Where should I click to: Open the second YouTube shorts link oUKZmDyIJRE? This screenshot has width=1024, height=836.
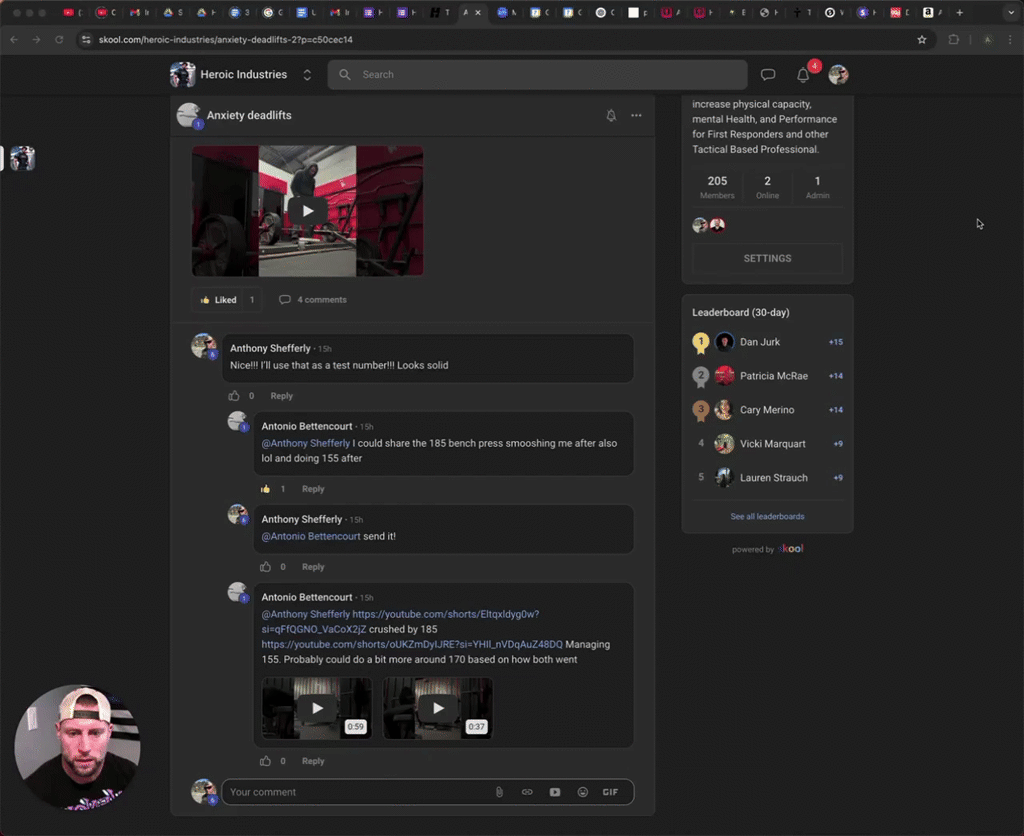[x=412, y=644]
